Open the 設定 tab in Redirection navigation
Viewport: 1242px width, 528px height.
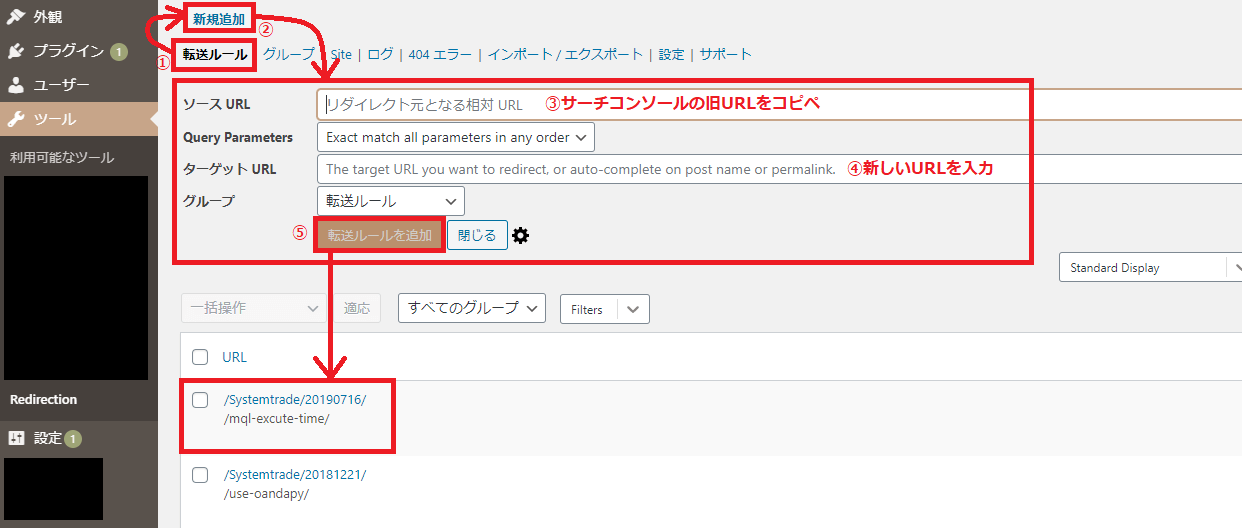pyautogui.click(x=672, y=54)
